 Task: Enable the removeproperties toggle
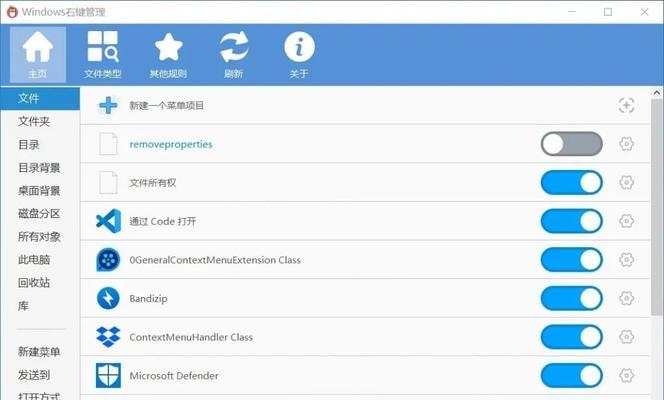[572, 144]
